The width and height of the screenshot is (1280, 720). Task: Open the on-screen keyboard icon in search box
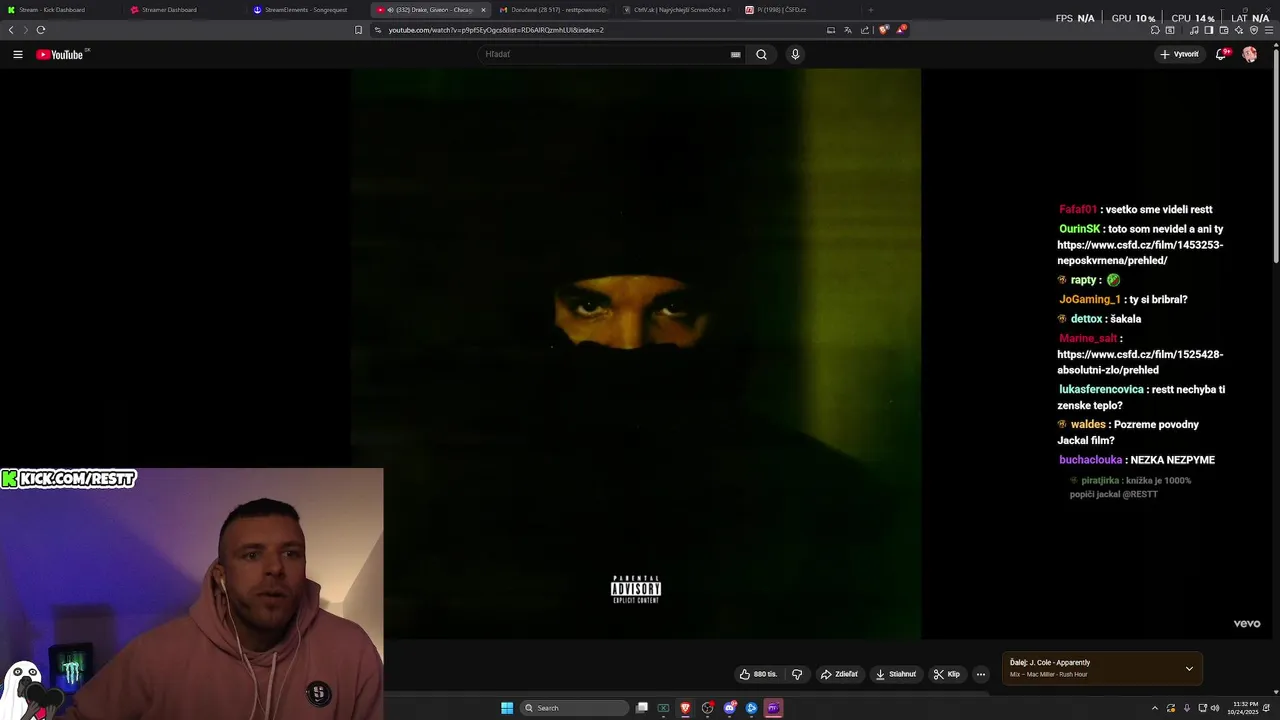point(736,55)
